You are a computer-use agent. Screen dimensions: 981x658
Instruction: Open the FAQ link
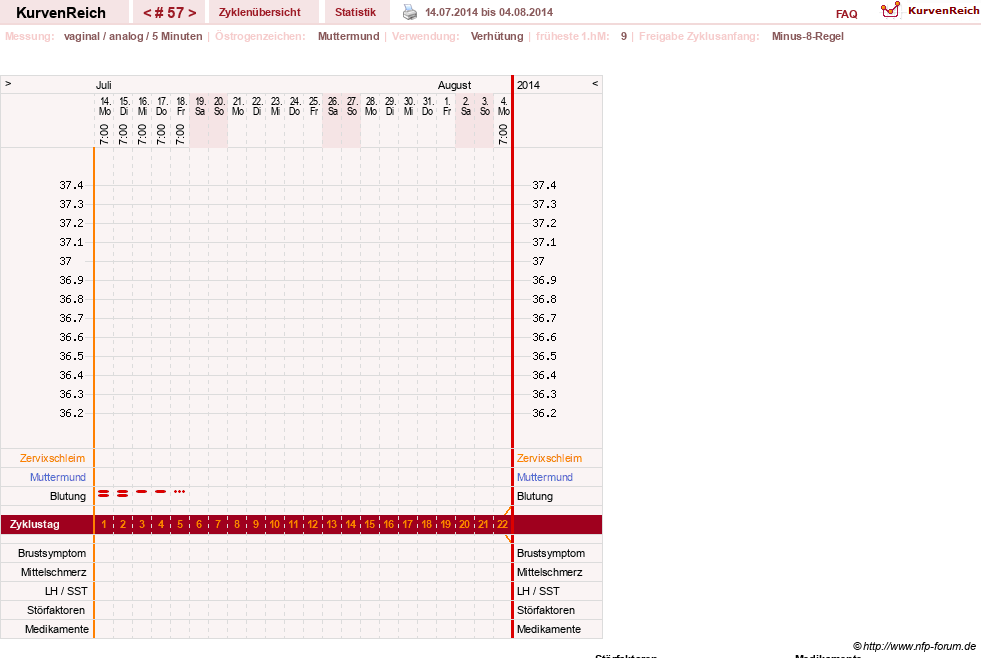pos(846,14)
